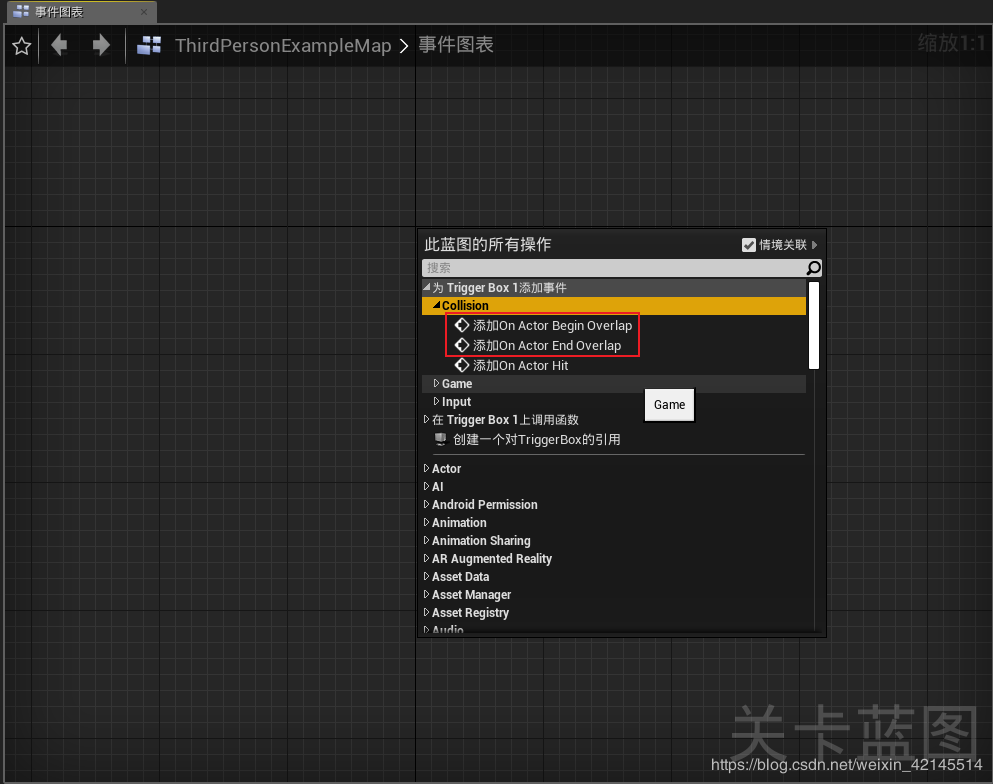Expand the Android Permission category

coord(426,504)
